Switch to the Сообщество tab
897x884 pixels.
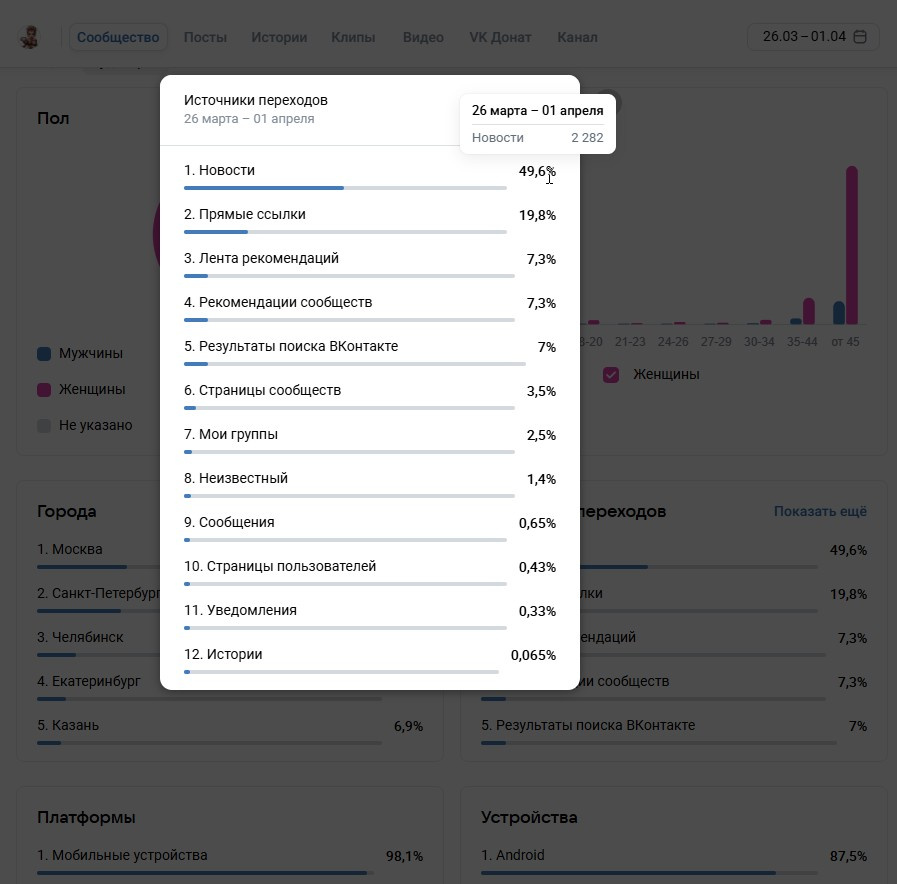click(118, 37)
